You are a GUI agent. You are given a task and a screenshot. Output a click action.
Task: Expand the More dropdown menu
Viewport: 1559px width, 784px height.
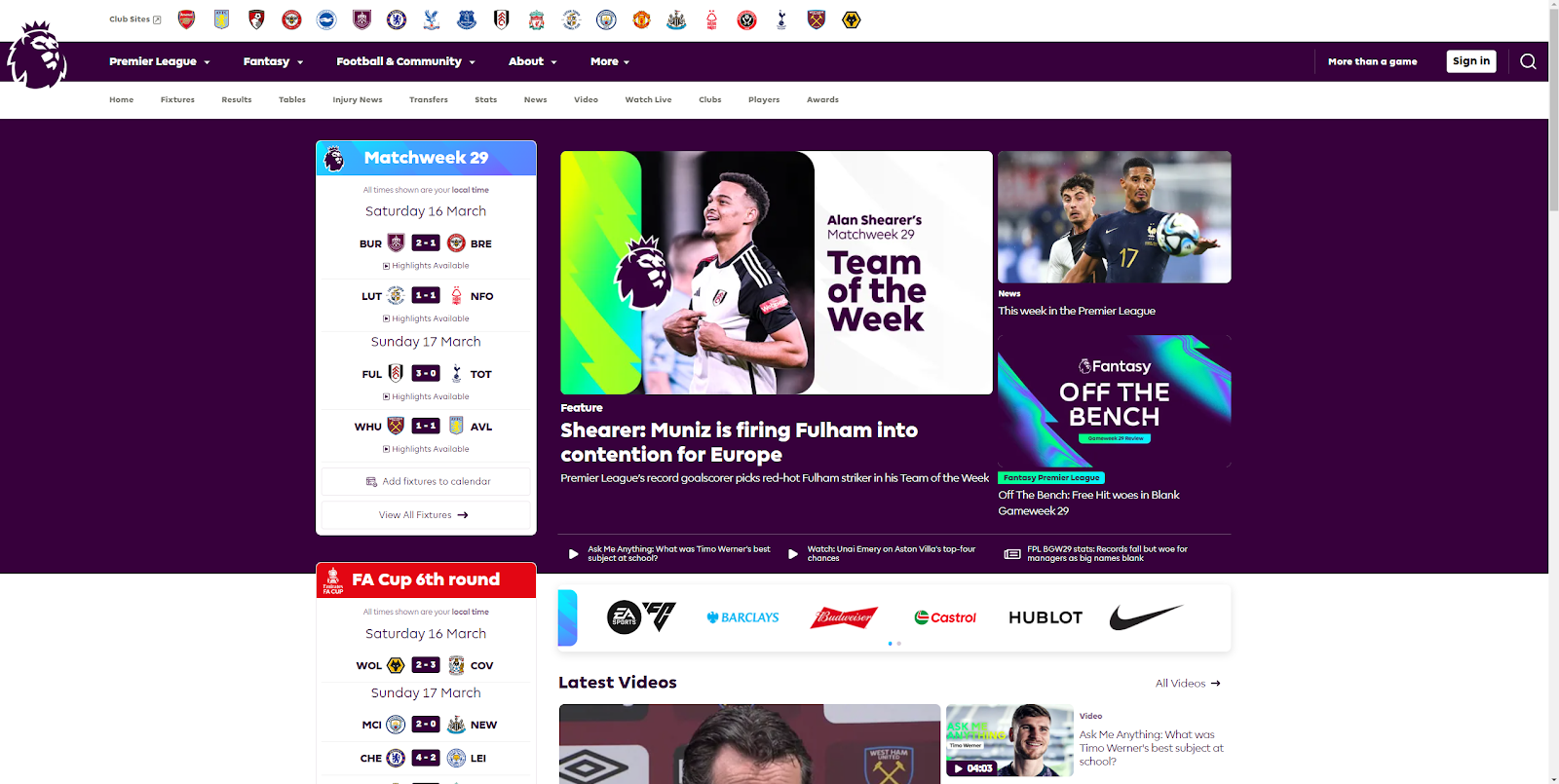[610, 61]
